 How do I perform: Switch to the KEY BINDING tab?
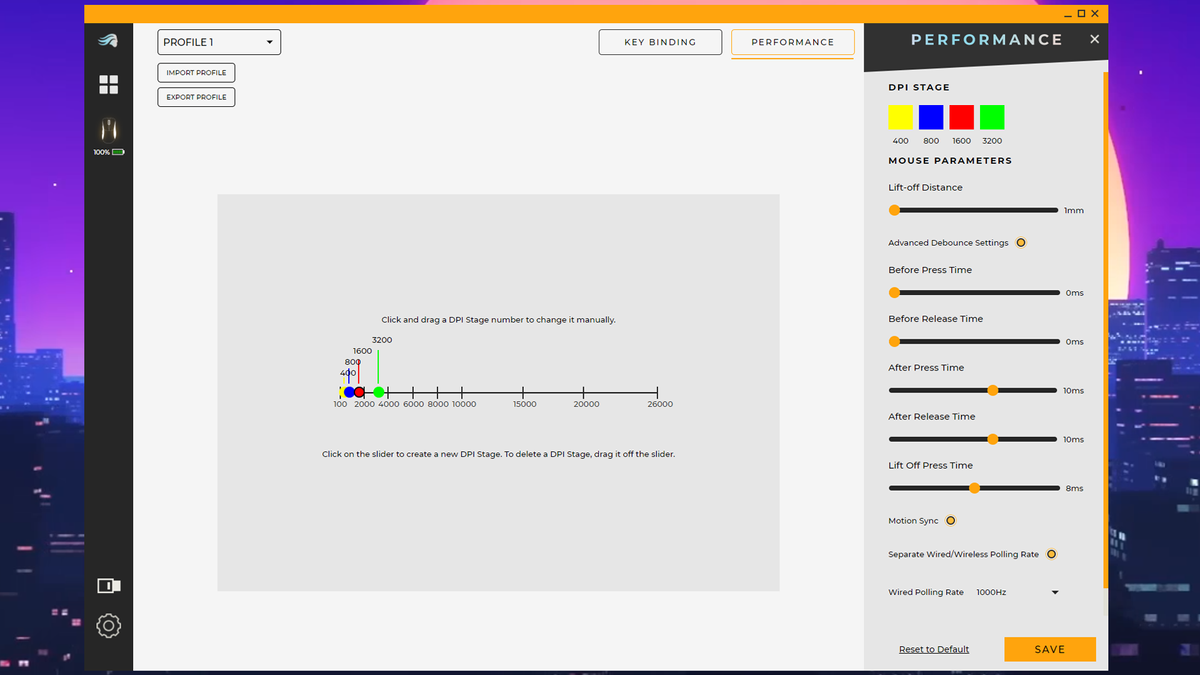click(x=660, y=42)
